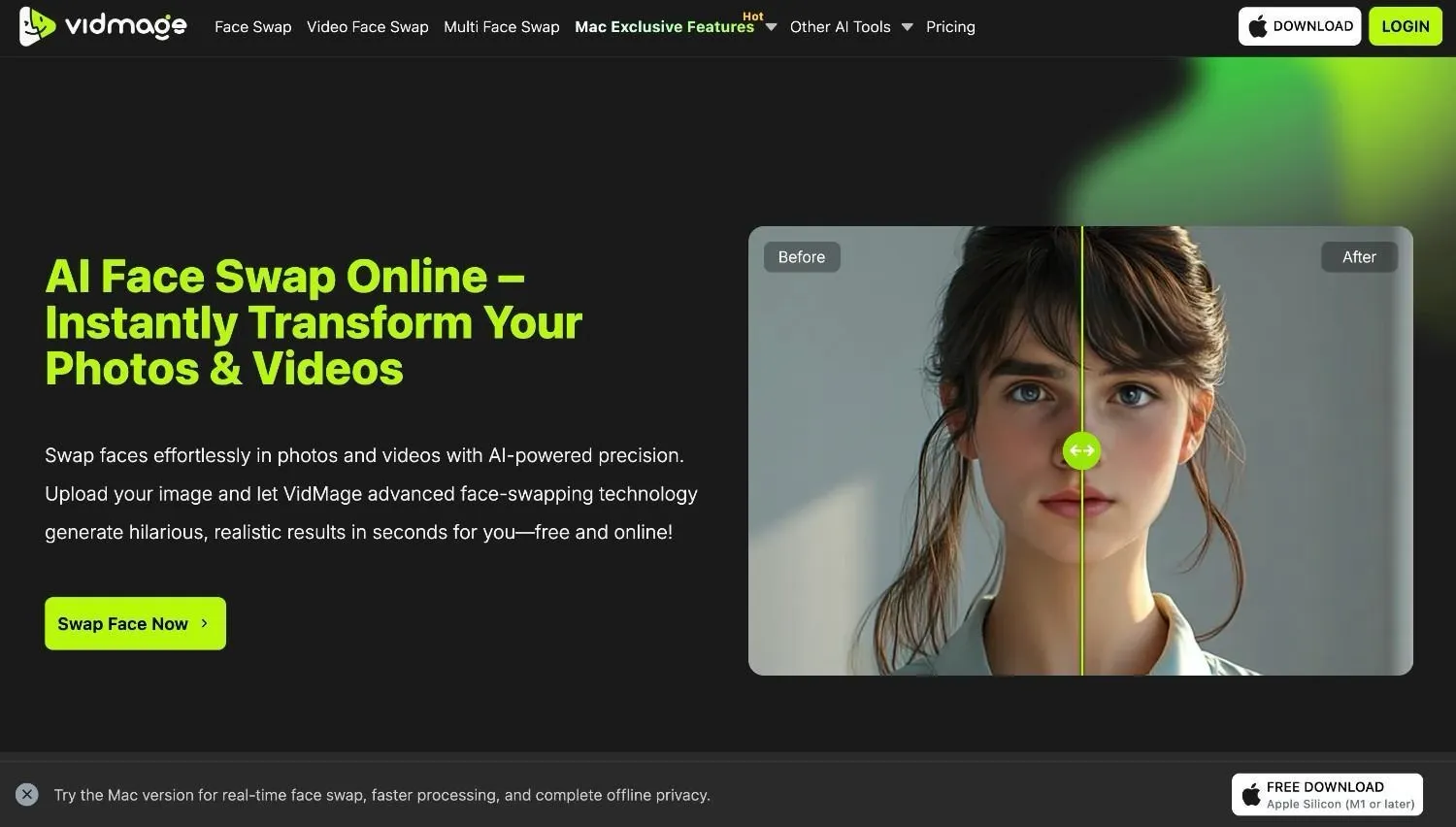Click the header DOWNLOAD button
The width and height of the screenshot is (1456, 827).
[x=1300, y=26]
